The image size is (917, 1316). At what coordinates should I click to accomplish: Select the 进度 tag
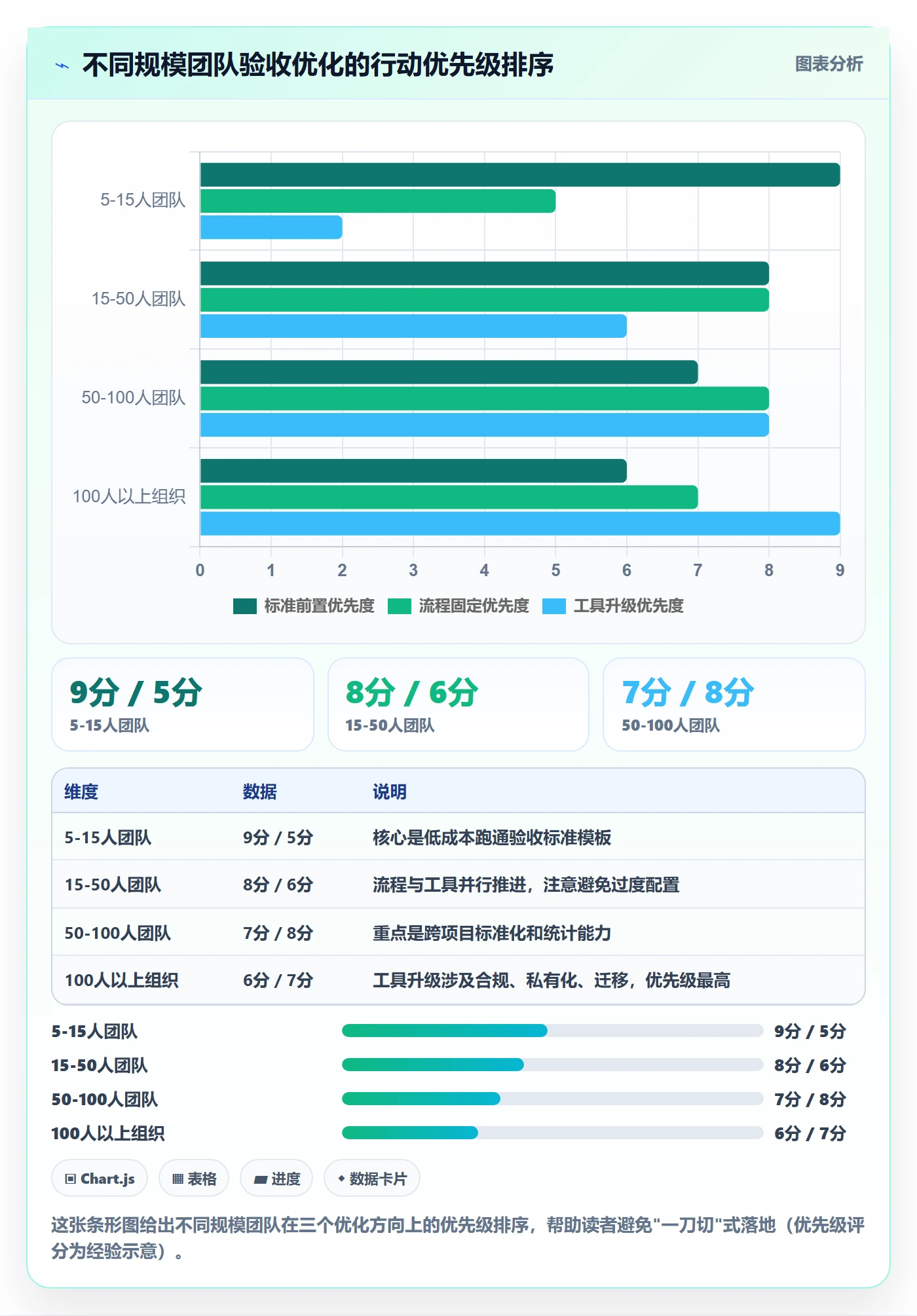click(276, 1179)
